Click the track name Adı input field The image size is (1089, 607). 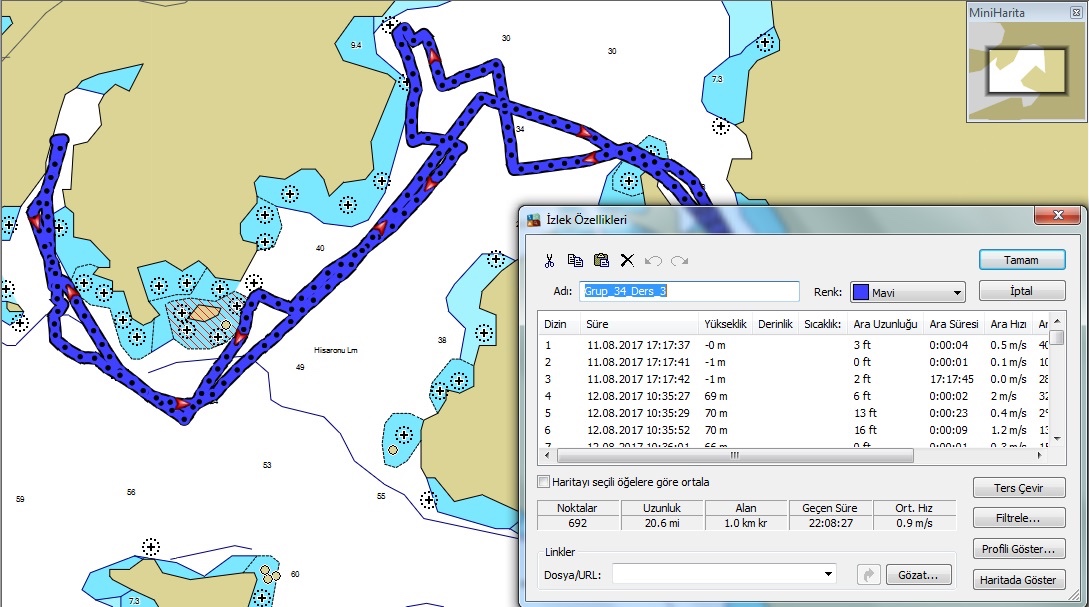click(x=689, y=291)
